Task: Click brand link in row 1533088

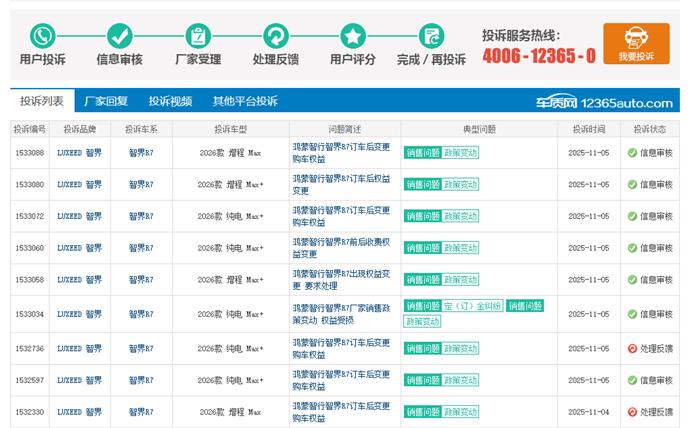Action: [x=79, y=153]
